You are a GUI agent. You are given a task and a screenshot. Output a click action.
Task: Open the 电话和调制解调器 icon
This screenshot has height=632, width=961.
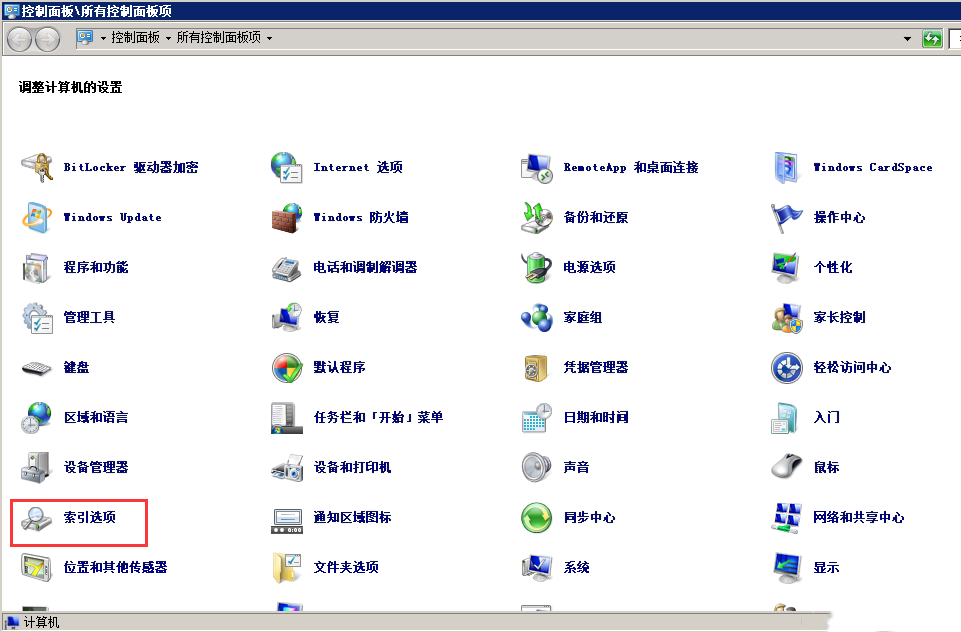pyautogui.click(x=287, y=268)
